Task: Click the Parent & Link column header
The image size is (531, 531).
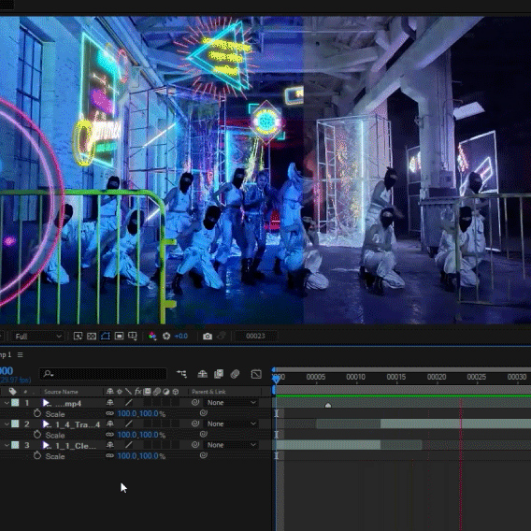Action: point(209,392)
